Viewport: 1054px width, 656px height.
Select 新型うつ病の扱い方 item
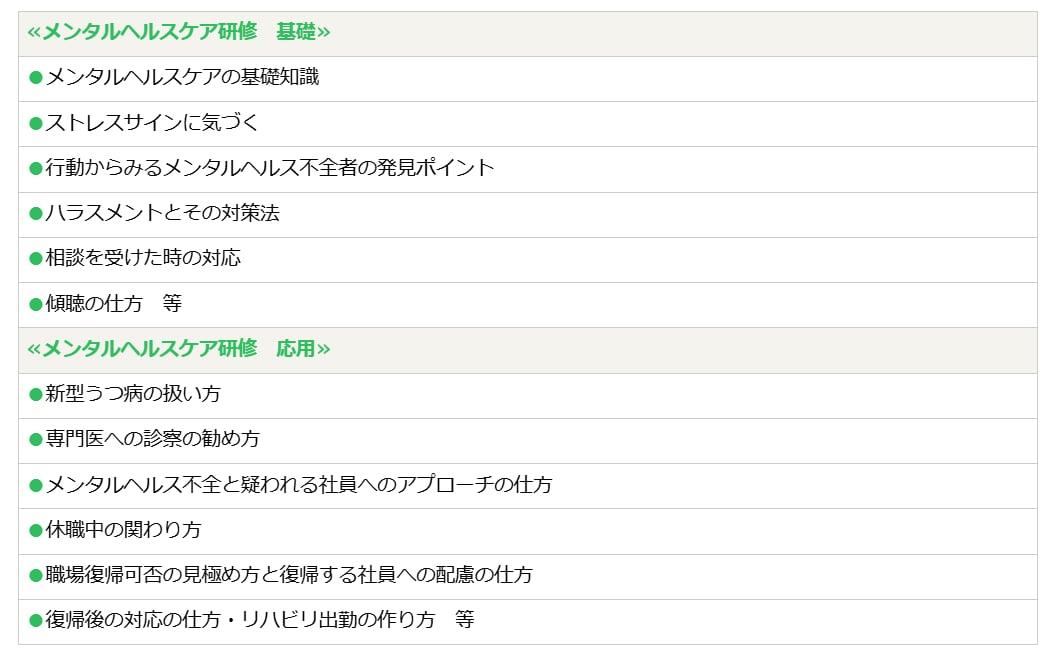(133, 394)
